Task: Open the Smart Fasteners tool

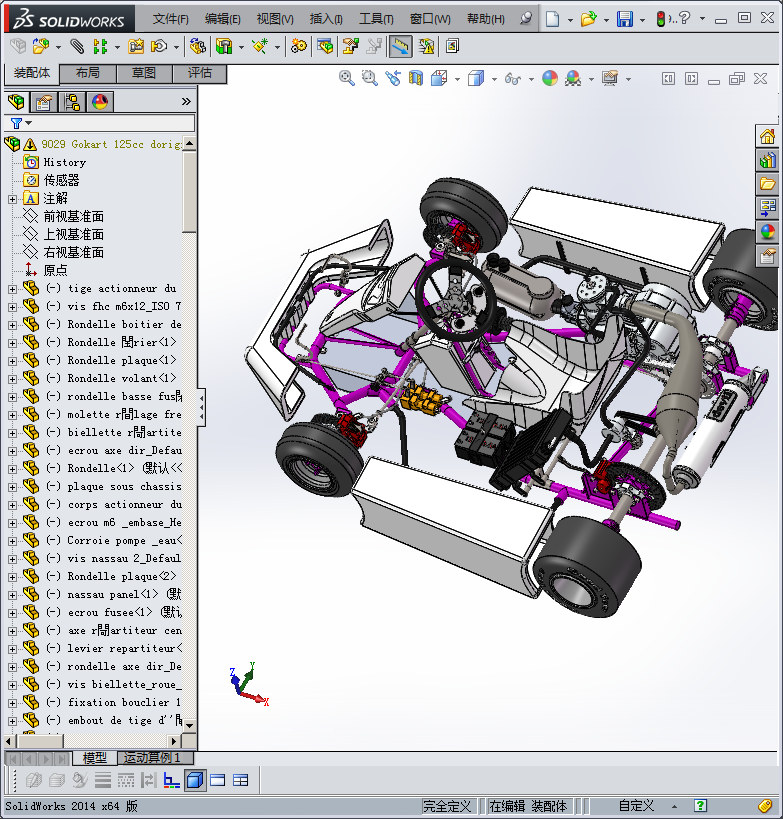Action: click(x=136, y=46)
